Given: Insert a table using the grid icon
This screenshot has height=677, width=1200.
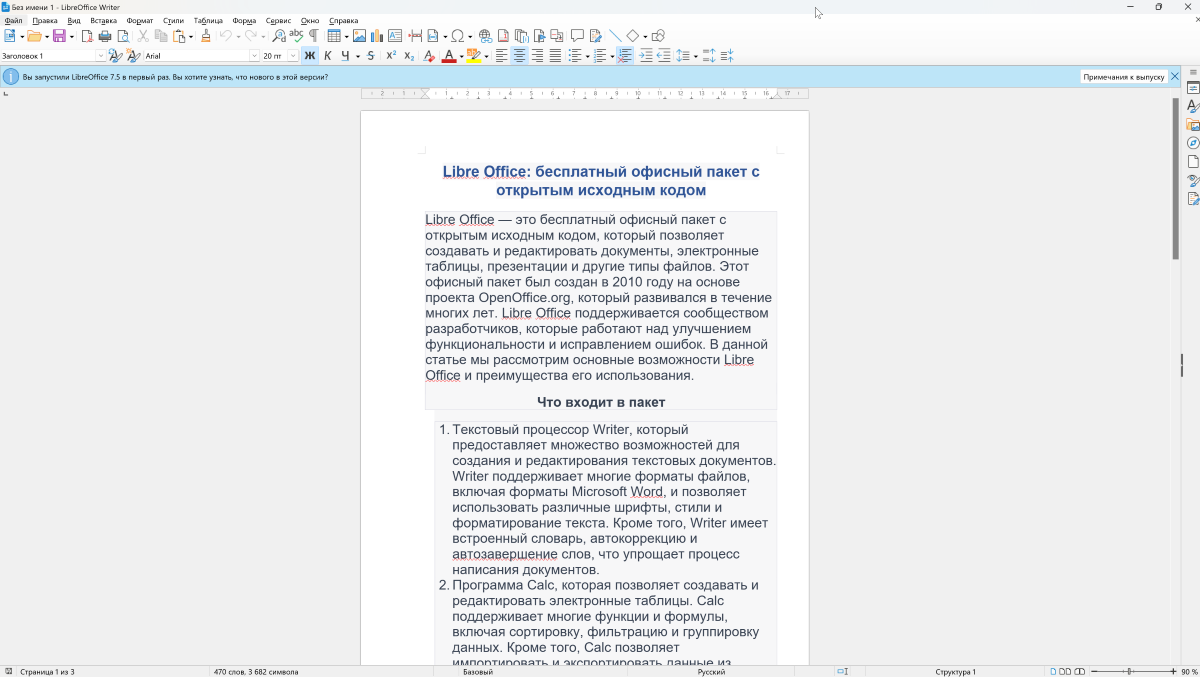Looking at the screenshot, I should click(x=334, y=36).
